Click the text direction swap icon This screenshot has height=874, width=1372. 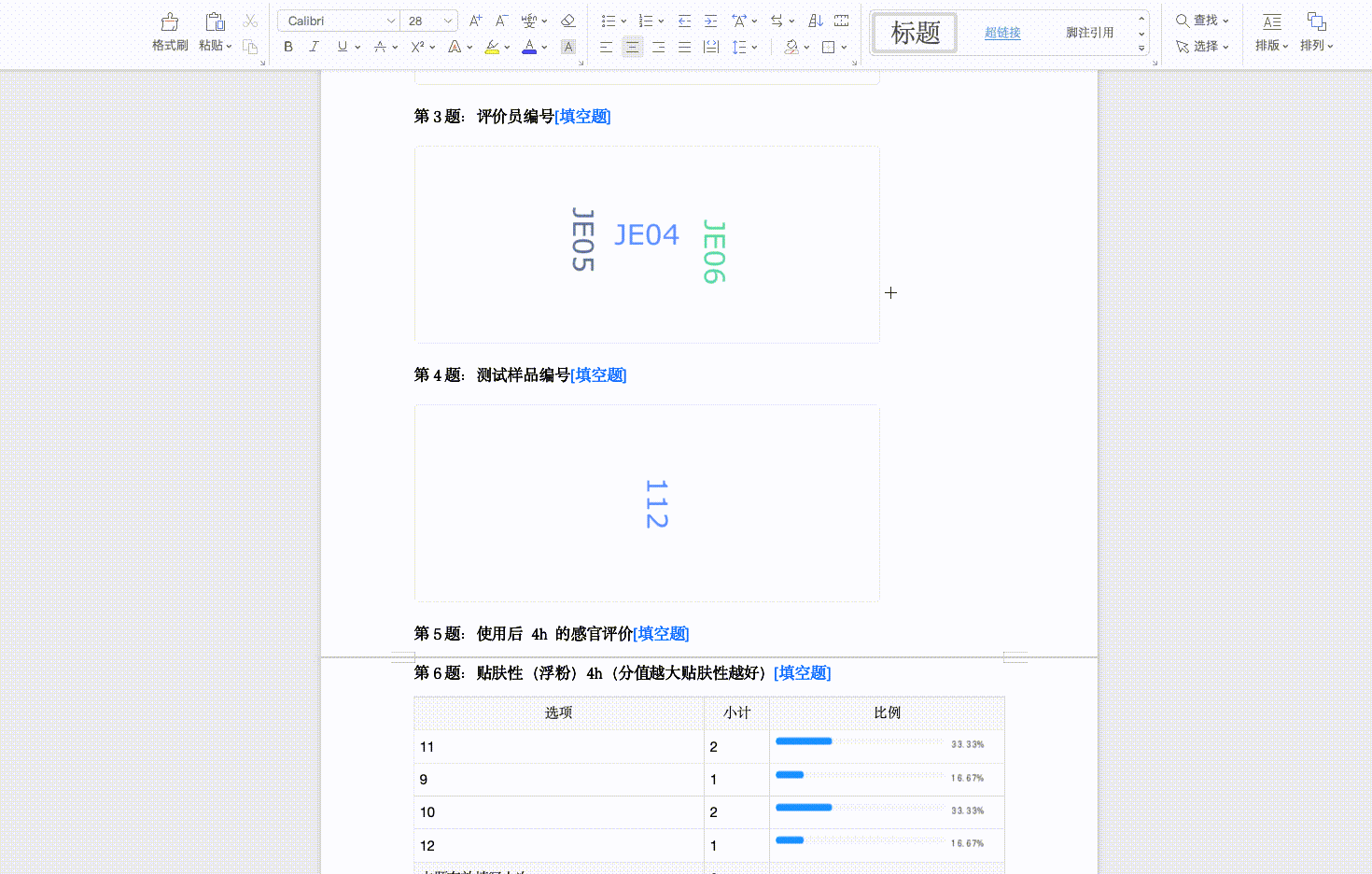777,21
